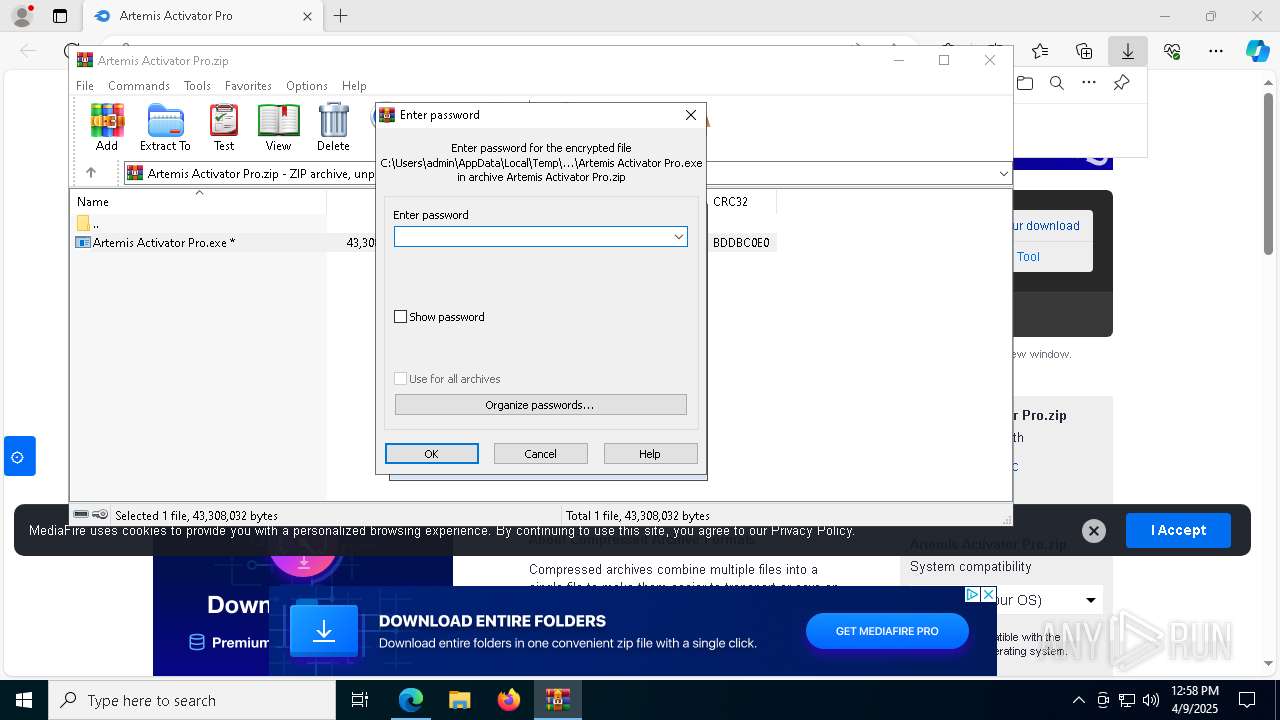1280x720 pixels.
Task: Open the notification center icon
Action: click(1247, 700)
